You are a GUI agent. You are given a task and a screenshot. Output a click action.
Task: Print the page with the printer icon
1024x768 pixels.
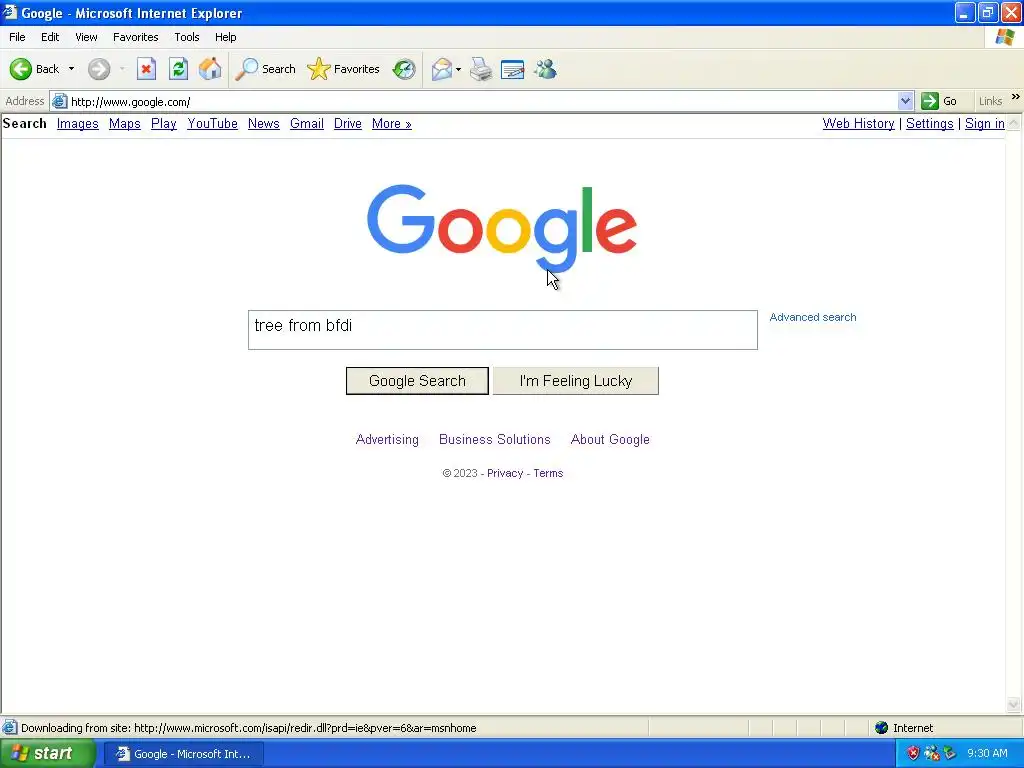point(481,69)
